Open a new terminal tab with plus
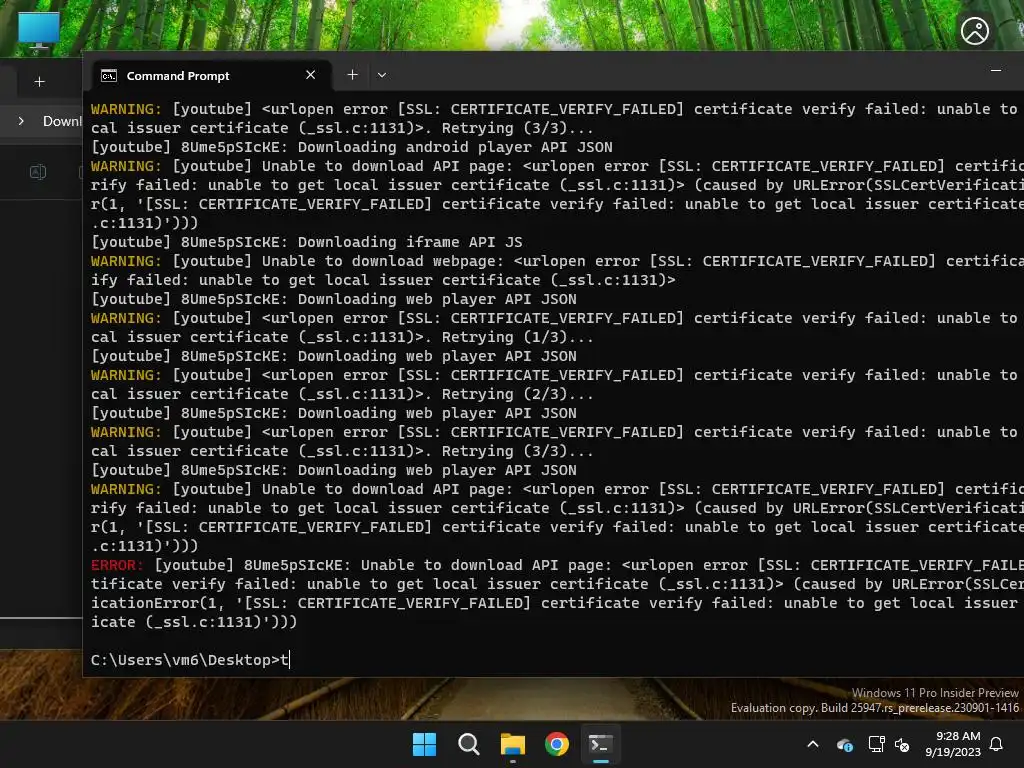This screenshot has width=1024, height=768. click(x=352, y=75)
